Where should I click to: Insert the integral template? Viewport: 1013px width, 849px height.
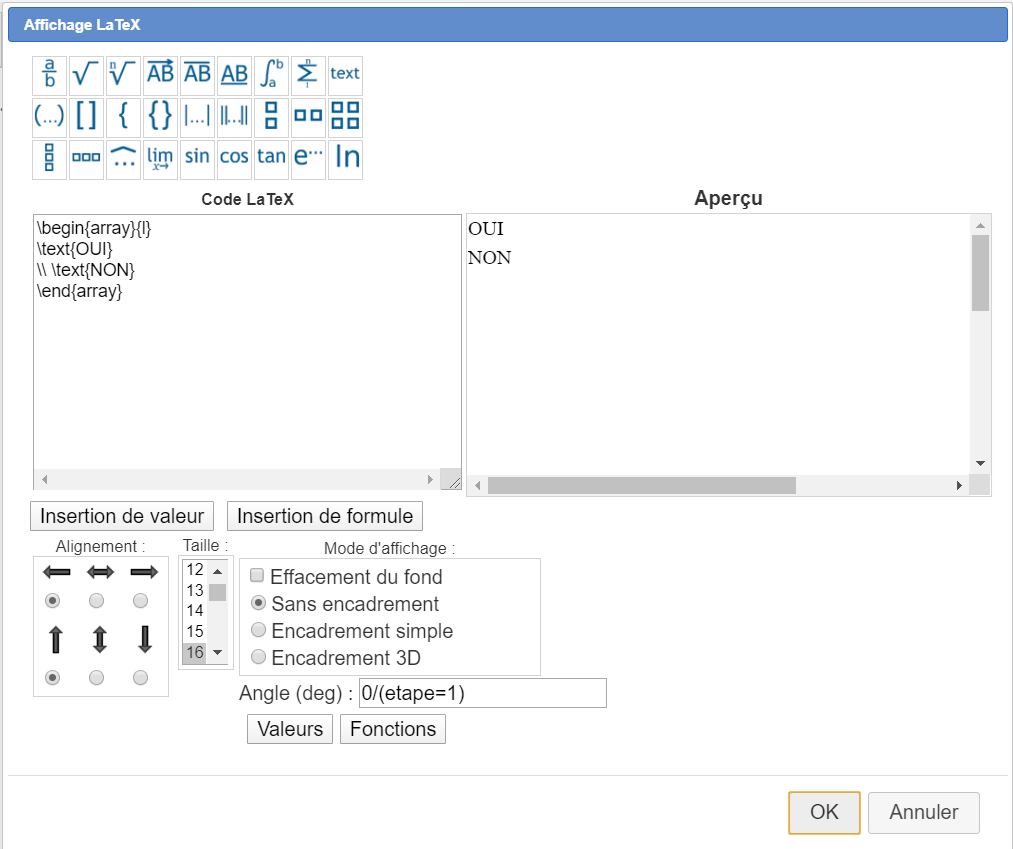point(271,74)
